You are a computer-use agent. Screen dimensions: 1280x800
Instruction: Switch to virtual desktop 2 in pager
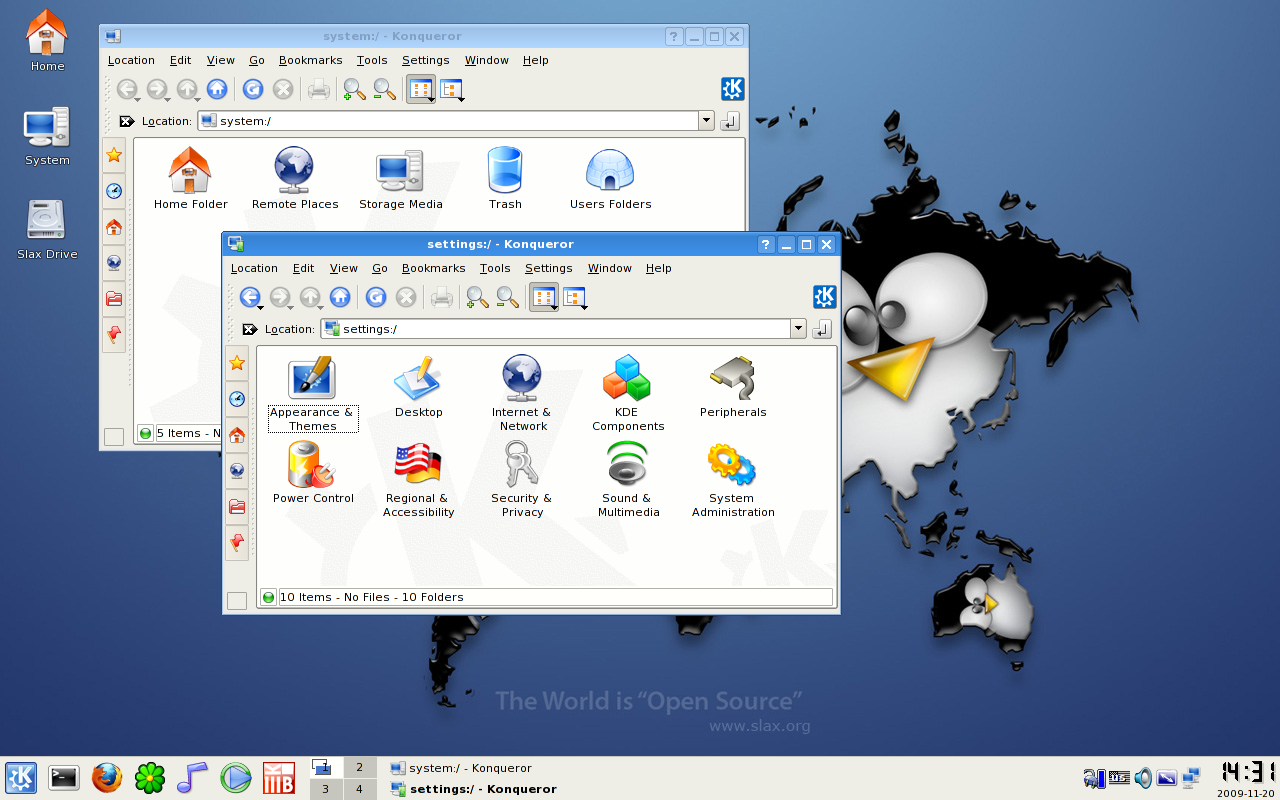tap(359, 767)
